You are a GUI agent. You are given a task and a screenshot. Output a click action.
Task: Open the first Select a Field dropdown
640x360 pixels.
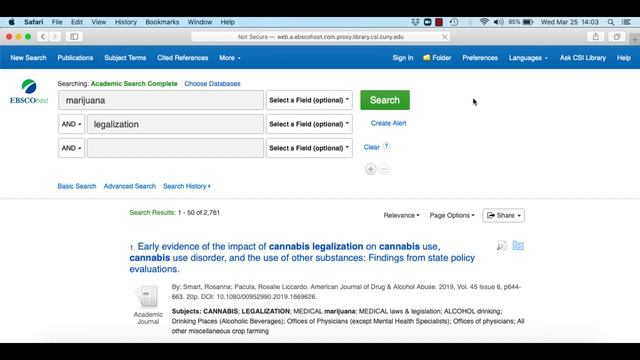[x=309, y=100]
